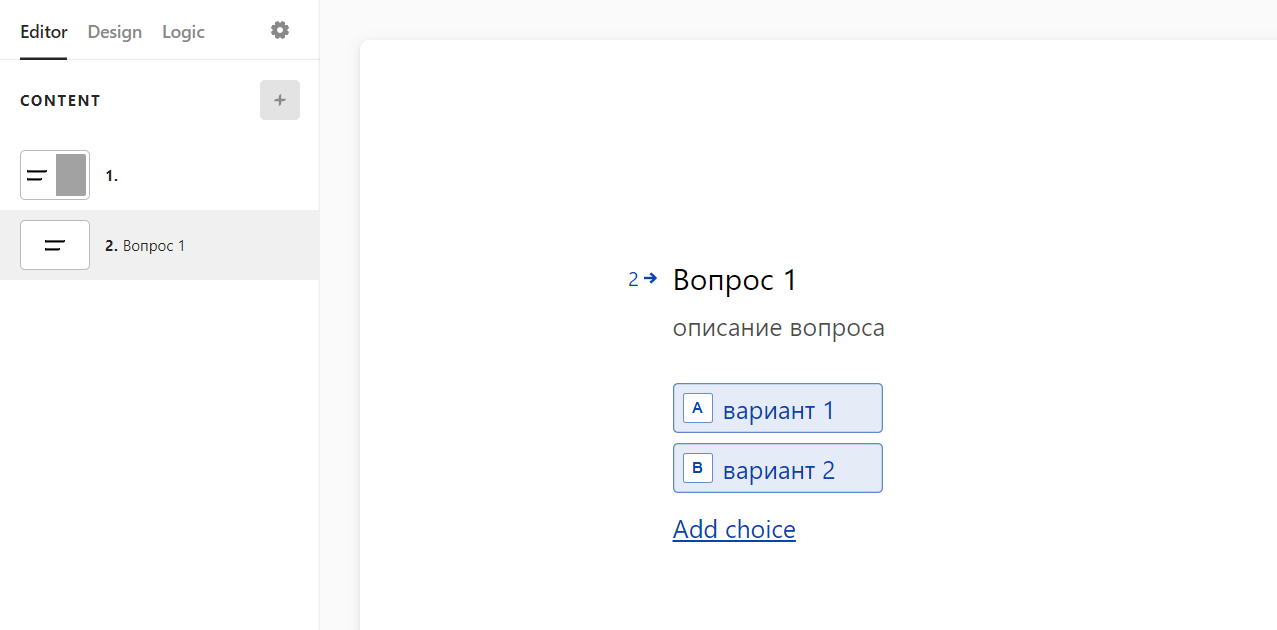1277x630 pixels.
Task: Click the Add choice link
Action: pos(734,529)
